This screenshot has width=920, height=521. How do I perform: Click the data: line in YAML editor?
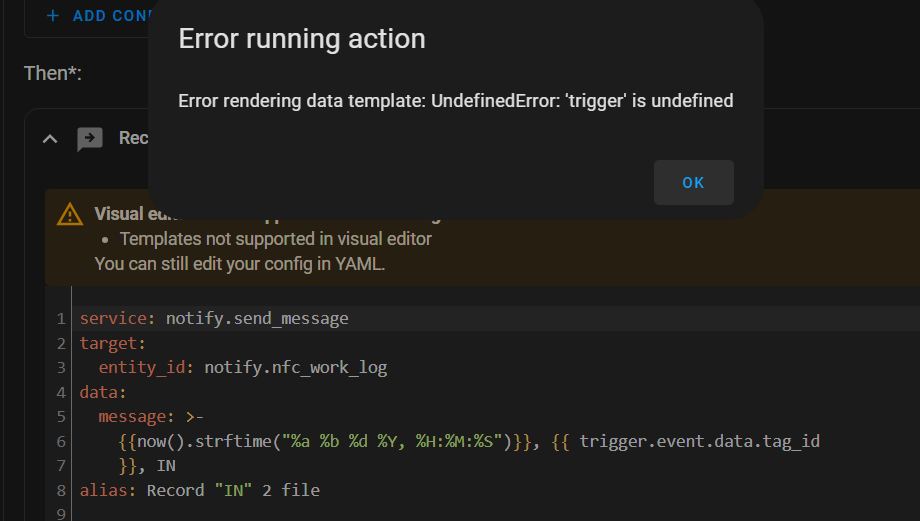103,392
